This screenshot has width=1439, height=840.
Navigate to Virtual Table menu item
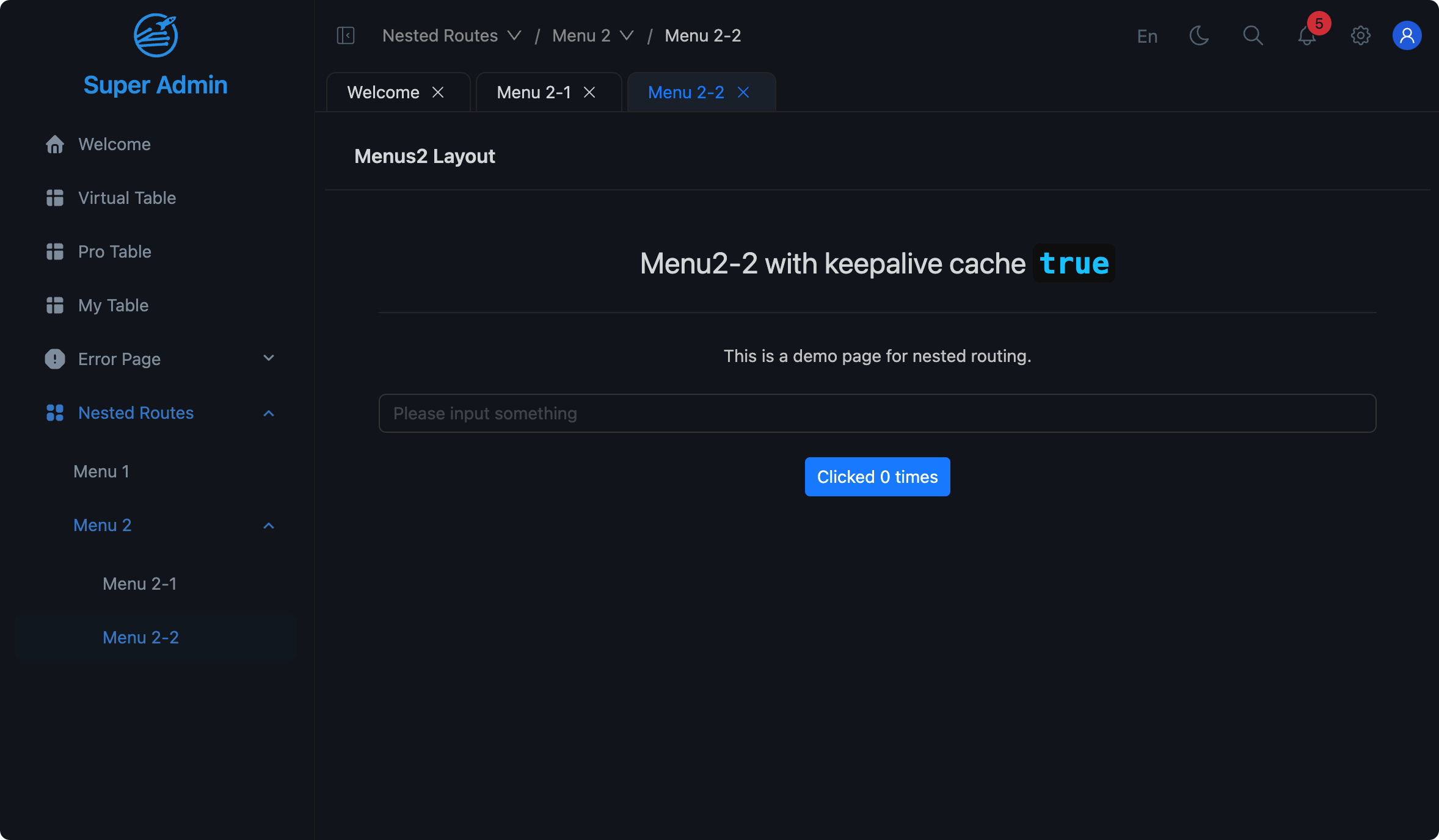coord(127,197)
